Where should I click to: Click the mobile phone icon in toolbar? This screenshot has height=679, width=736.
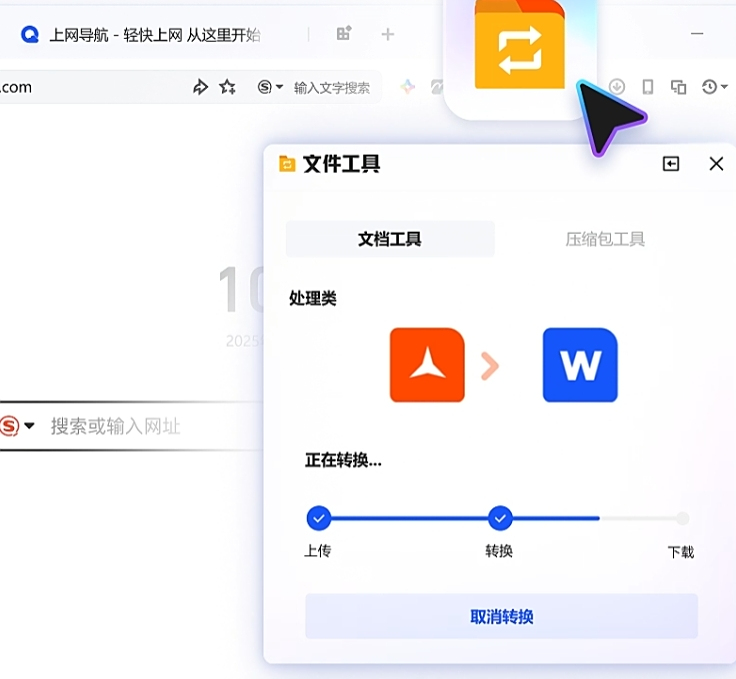coord(648,87)
